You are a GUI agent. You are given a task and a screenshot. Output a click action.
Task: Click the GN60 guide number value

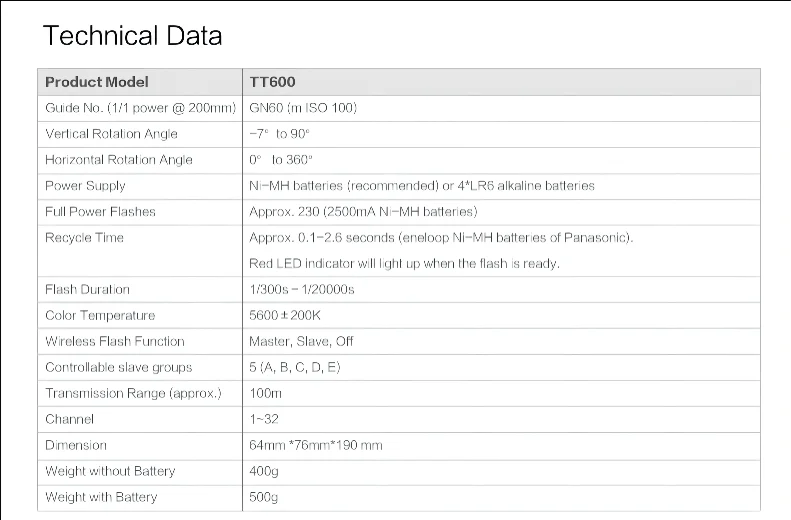tap(302, 108)
